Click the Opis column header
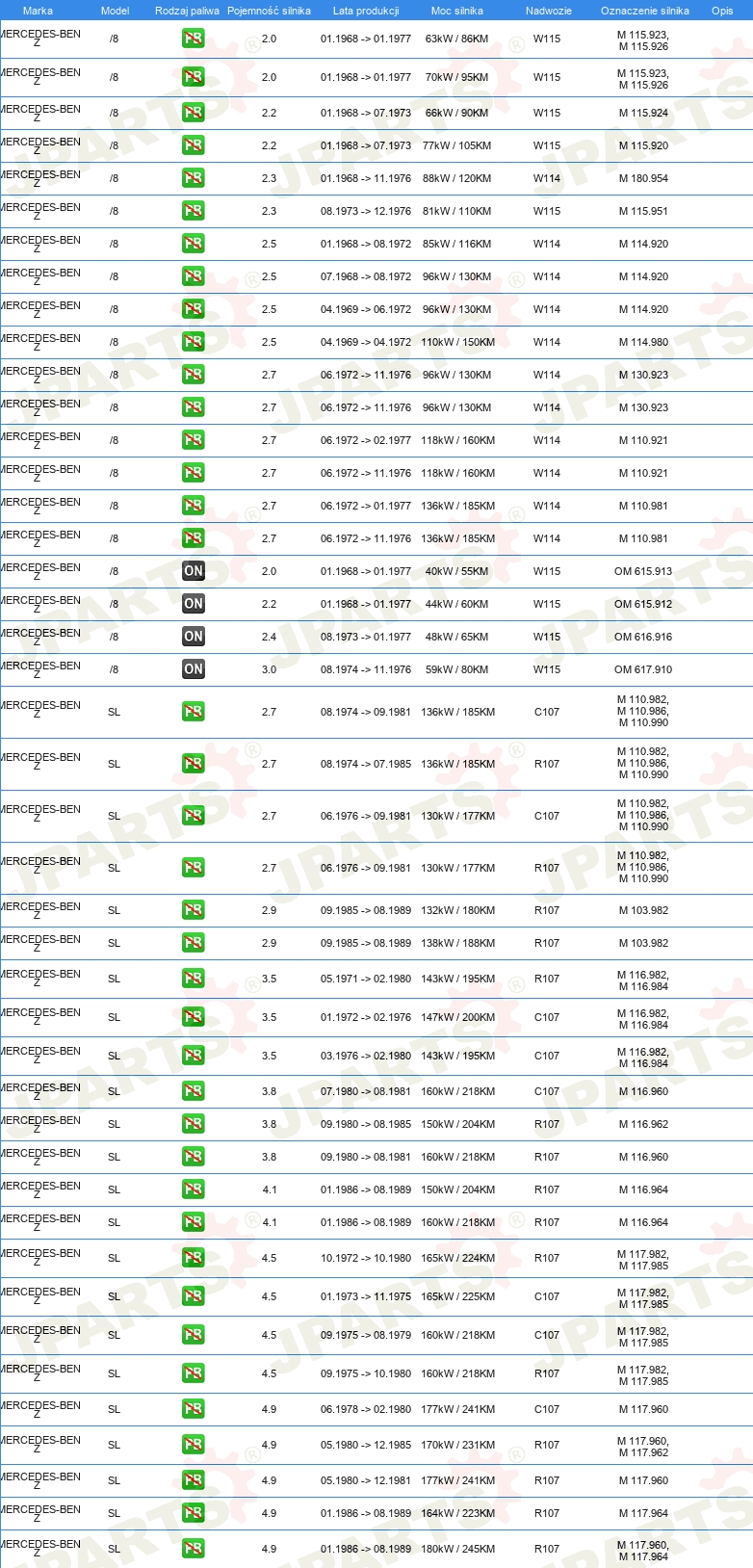 click(x=722, y=11)
